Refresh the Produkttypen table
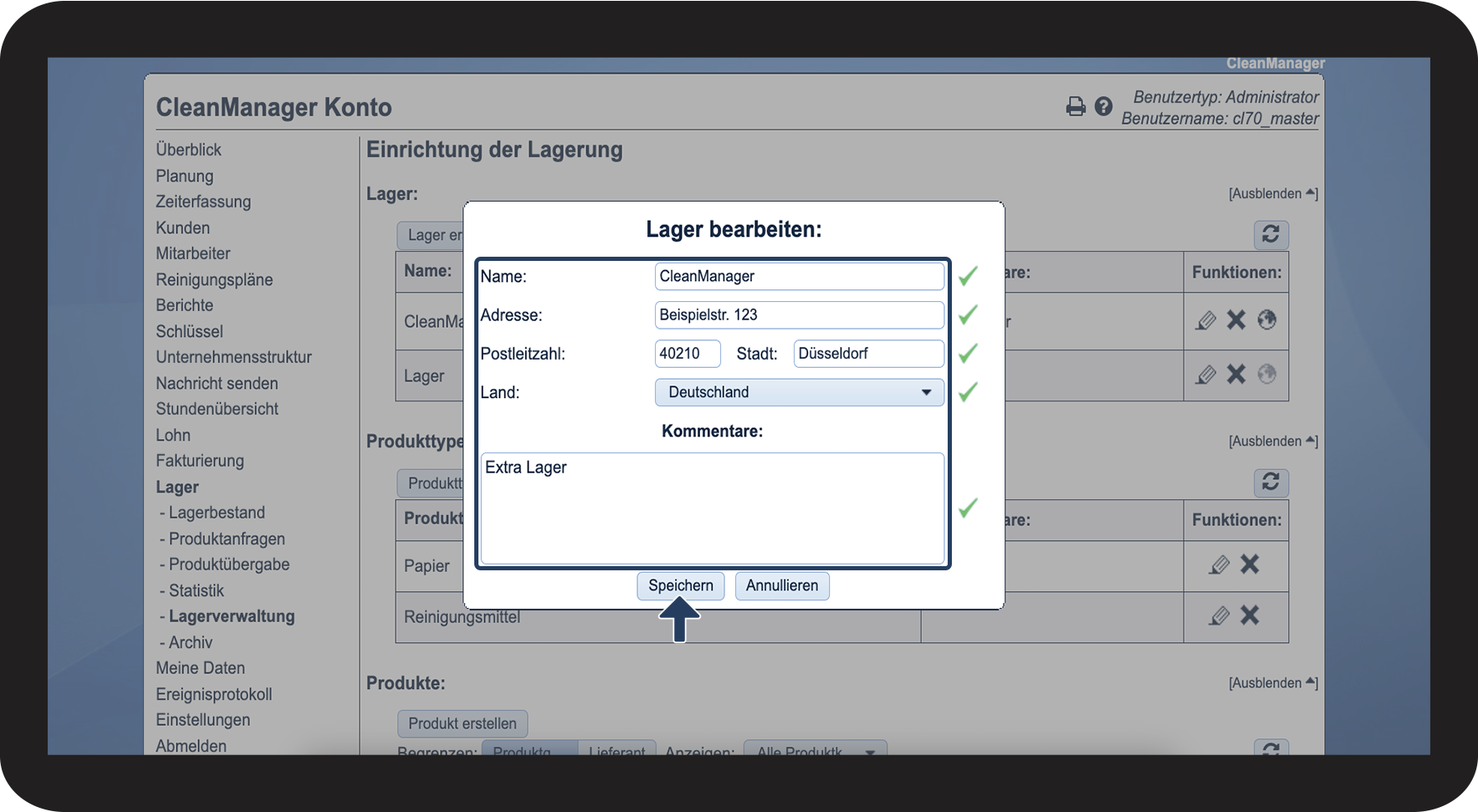Viewport: 1478px width, 812px height. tap(1271, 482)
